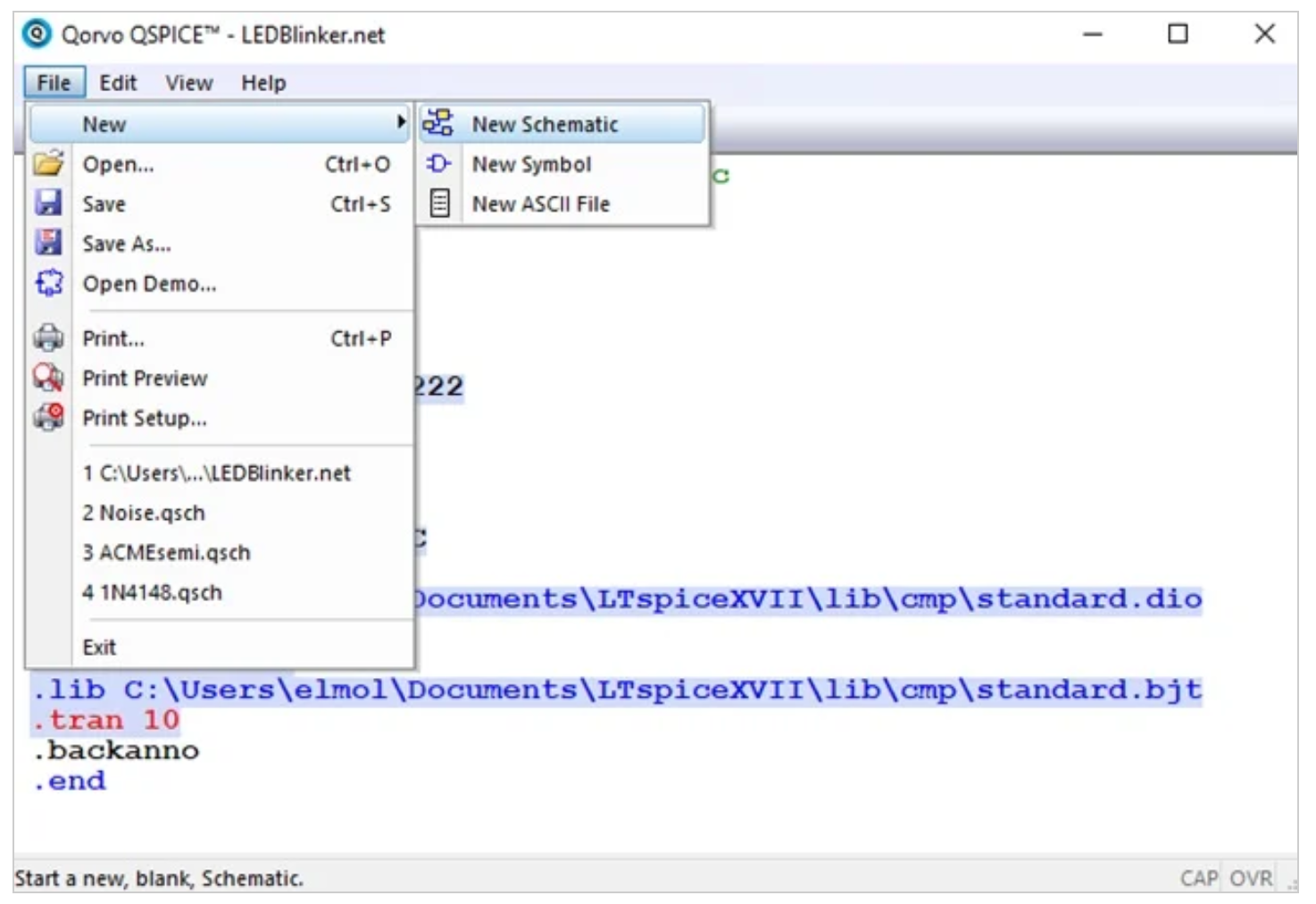Screen dimensions: 1316x904
Task: Open recent file 3 ACMEsemi.qsch
Action: 221,552
